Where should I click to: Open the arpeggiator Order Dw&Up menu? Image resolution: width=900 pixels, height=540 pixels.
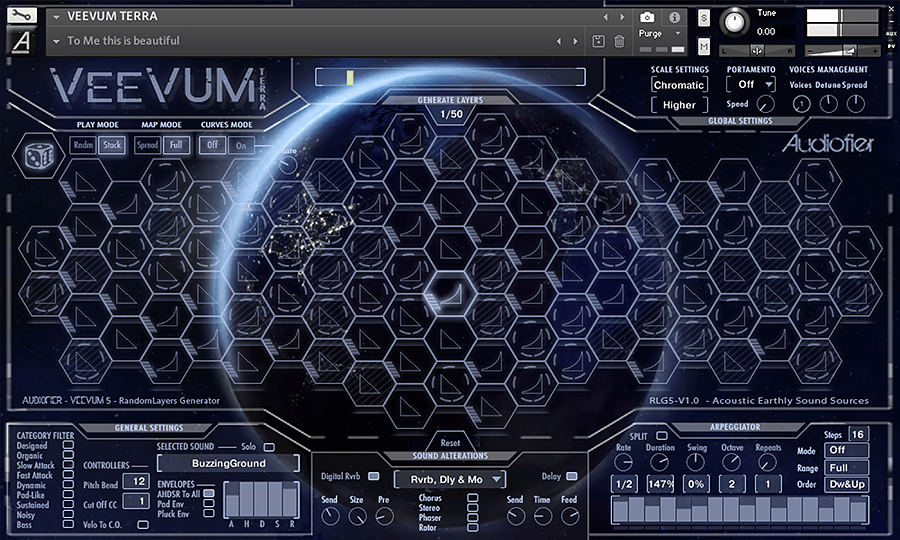pos(847,484)
